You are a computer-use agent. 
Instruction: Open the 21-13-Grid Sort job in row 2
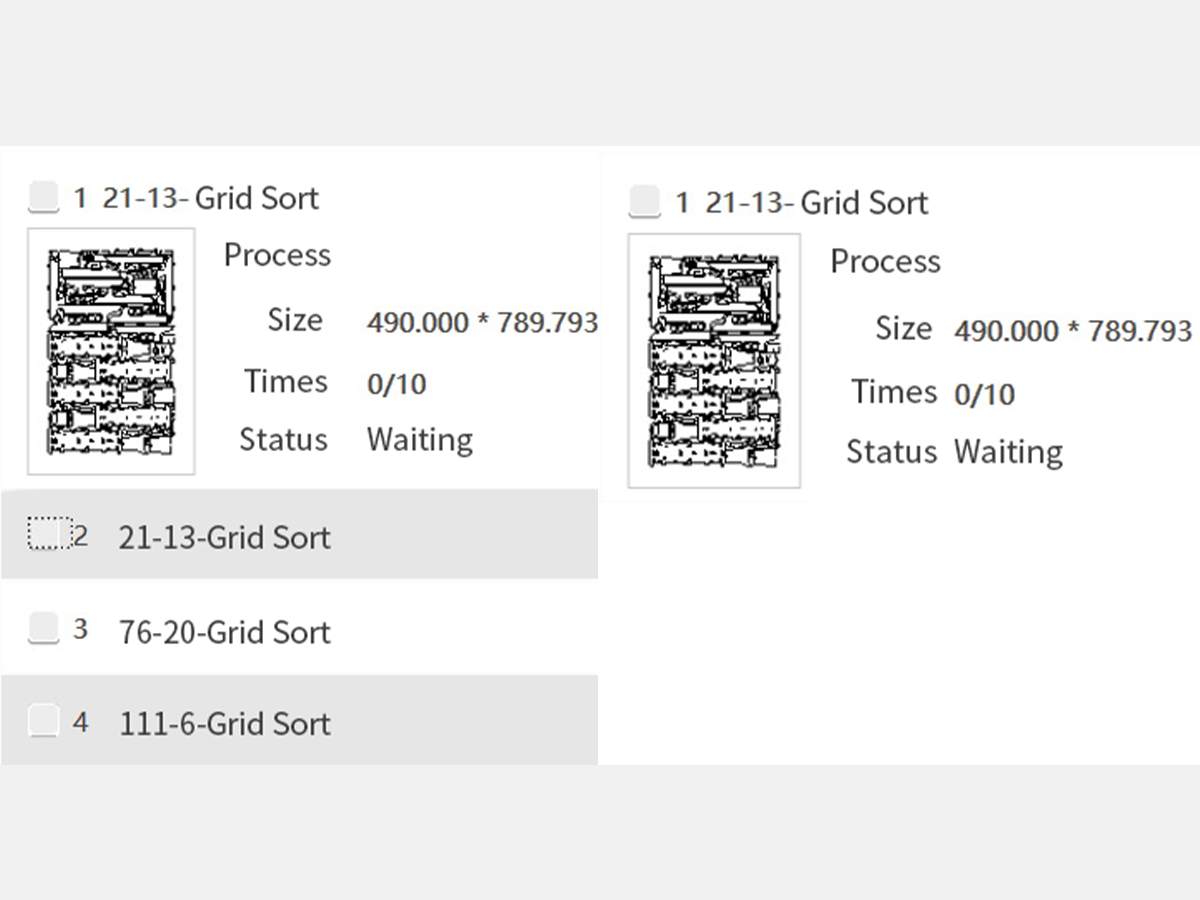pos(225,537)
